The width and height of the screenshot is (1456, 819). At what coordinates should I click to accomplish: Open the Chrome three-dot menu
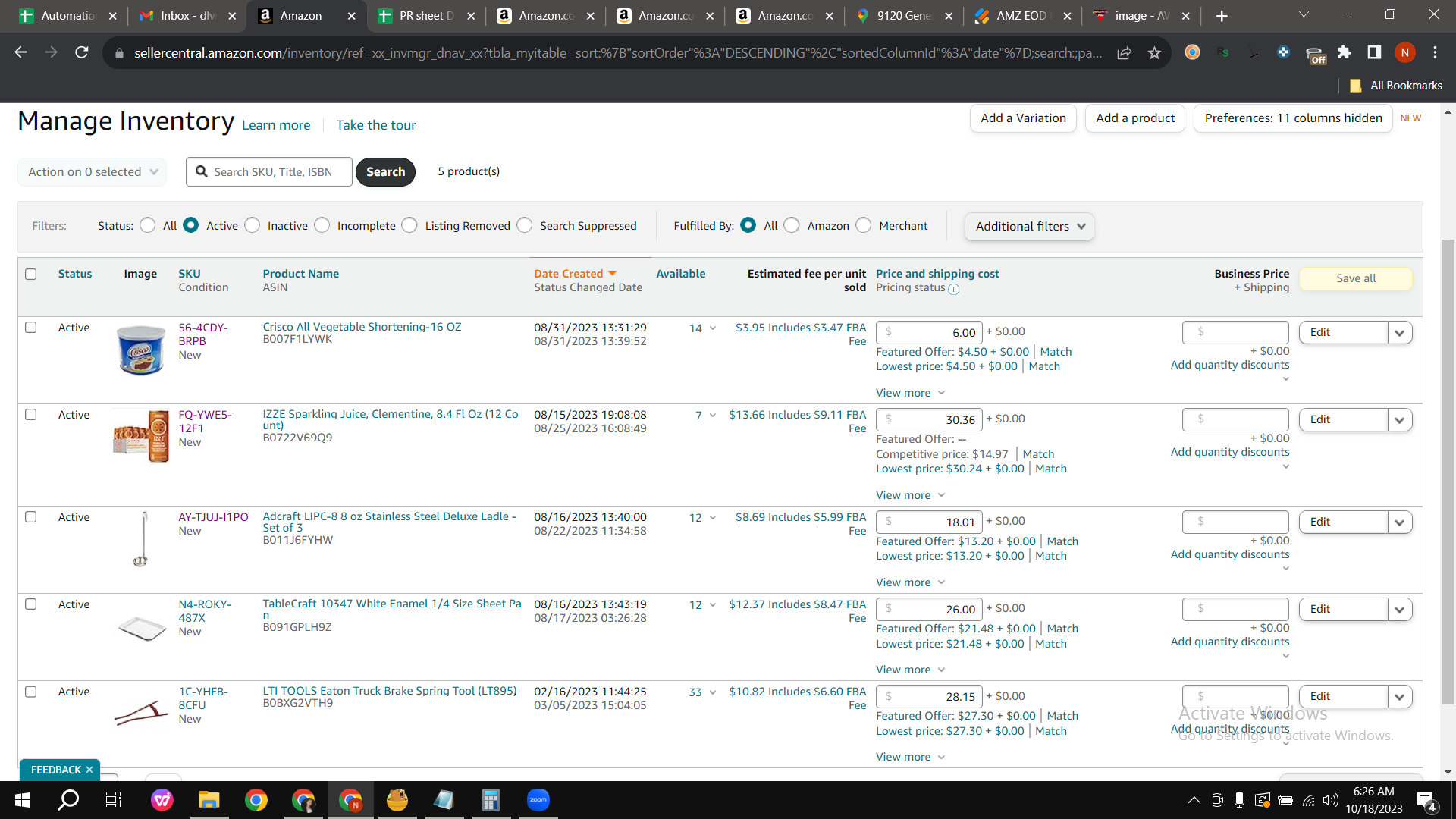tap(1435, 52)
